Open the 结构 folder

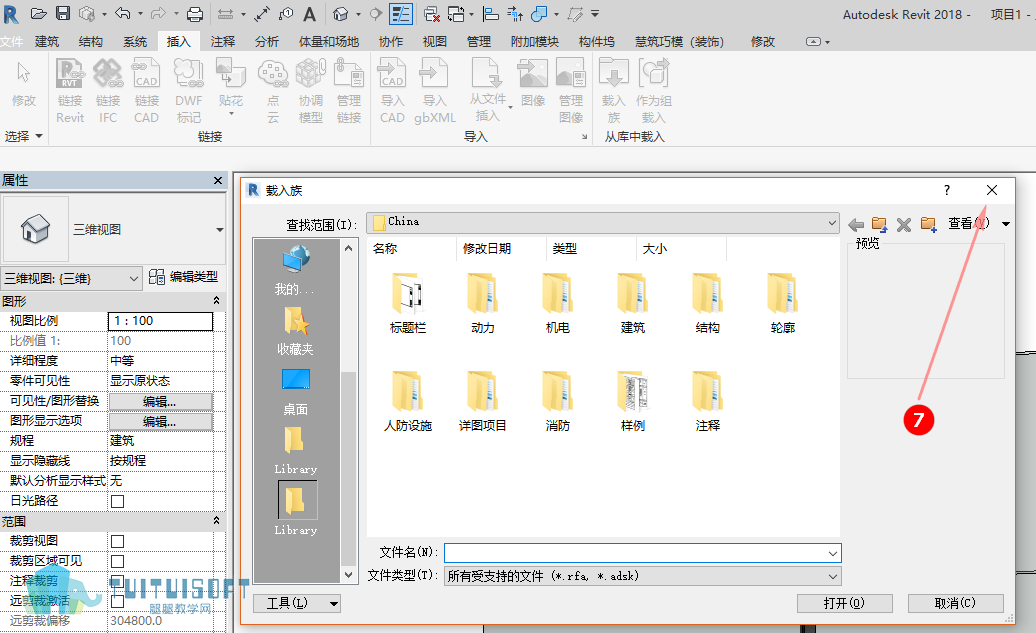(x=707, y=303)
